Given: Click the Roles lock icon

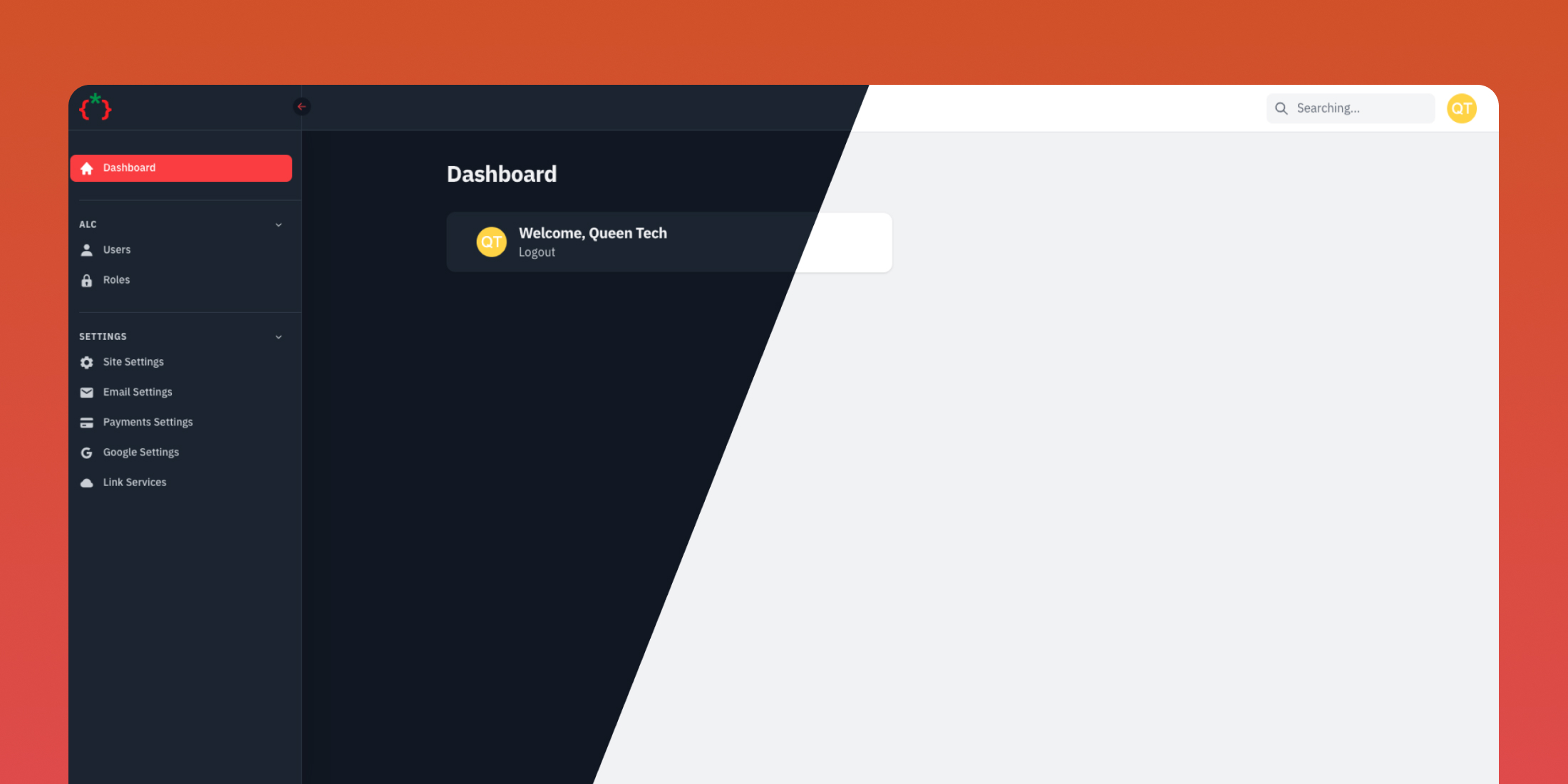Looking at the screenshot, I should pos(87,280).
